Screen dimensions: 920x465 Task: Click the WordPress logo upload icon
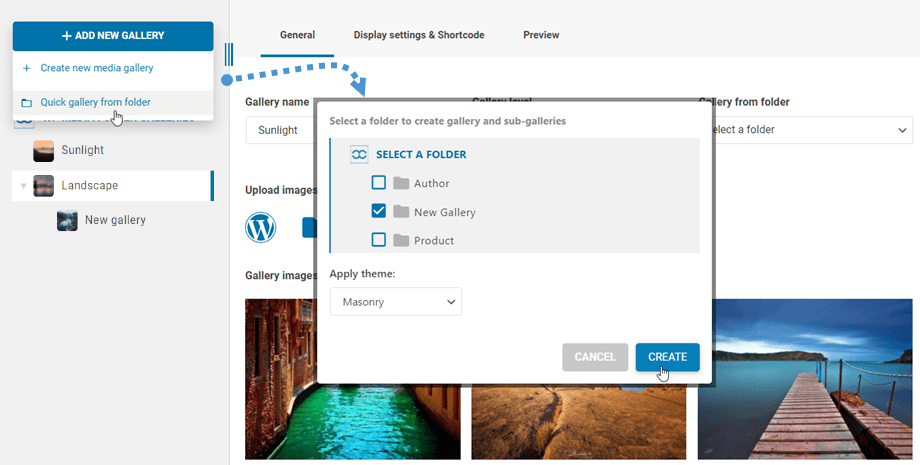260,228
